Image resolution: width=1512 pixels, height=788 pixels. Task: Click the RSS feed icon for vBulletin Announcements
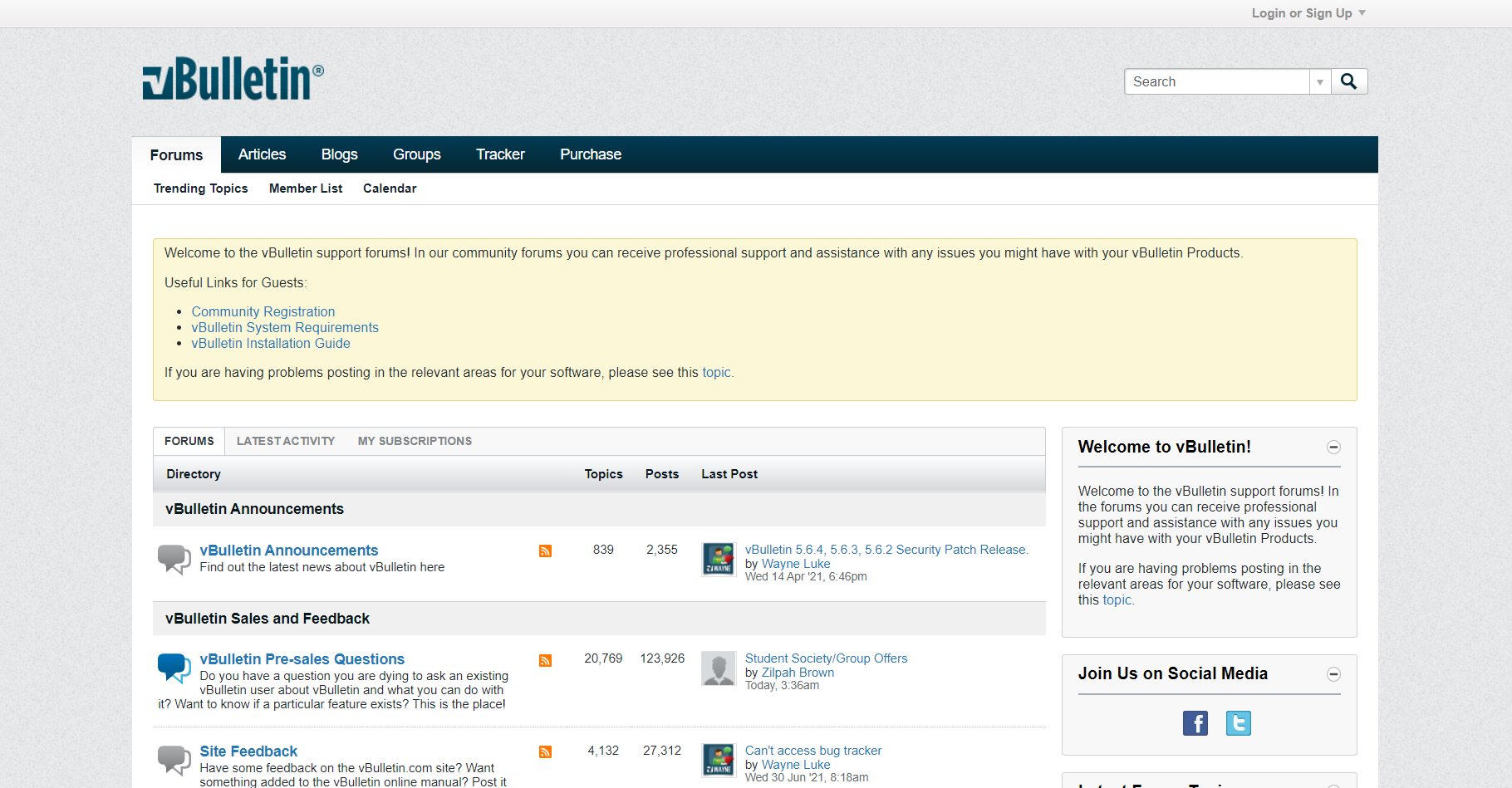545,551
